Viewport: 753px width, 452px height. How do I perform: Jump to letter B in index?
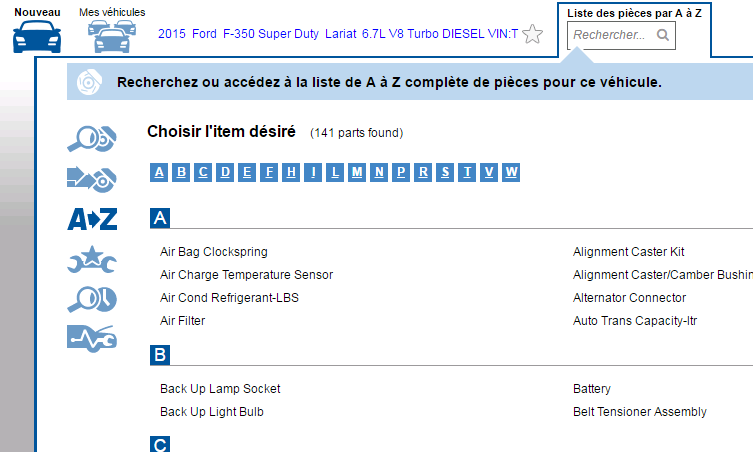coord(181,172)
